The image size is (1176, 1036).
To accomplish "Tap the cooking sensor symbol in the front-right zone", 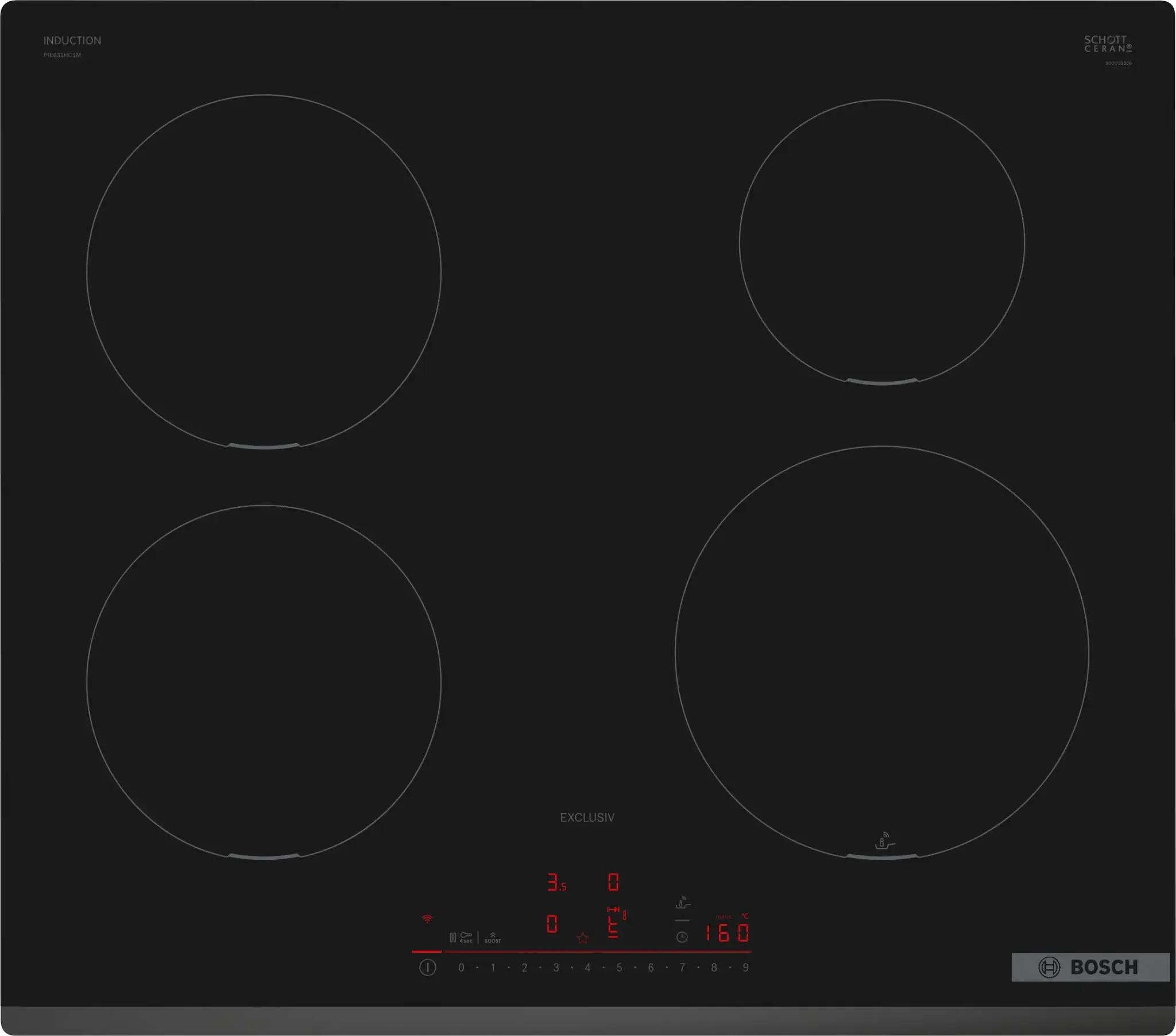I will point(884,840).
